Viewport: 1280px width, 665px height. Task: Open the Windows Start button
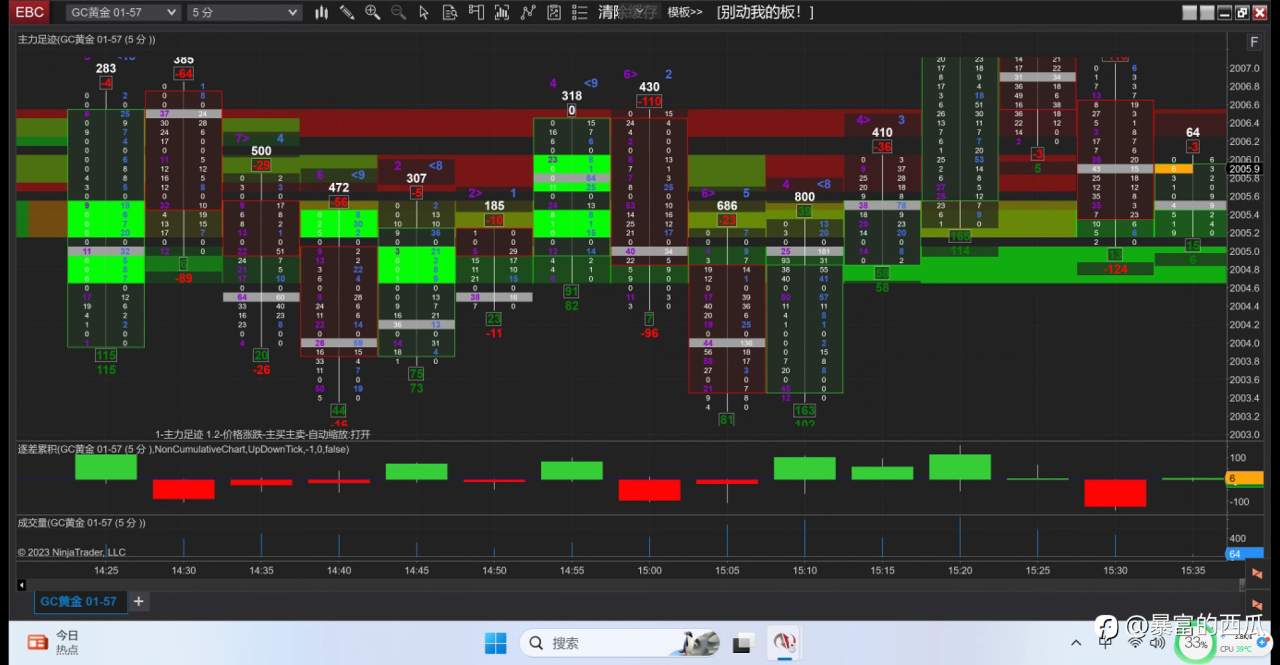coord(495,642)
